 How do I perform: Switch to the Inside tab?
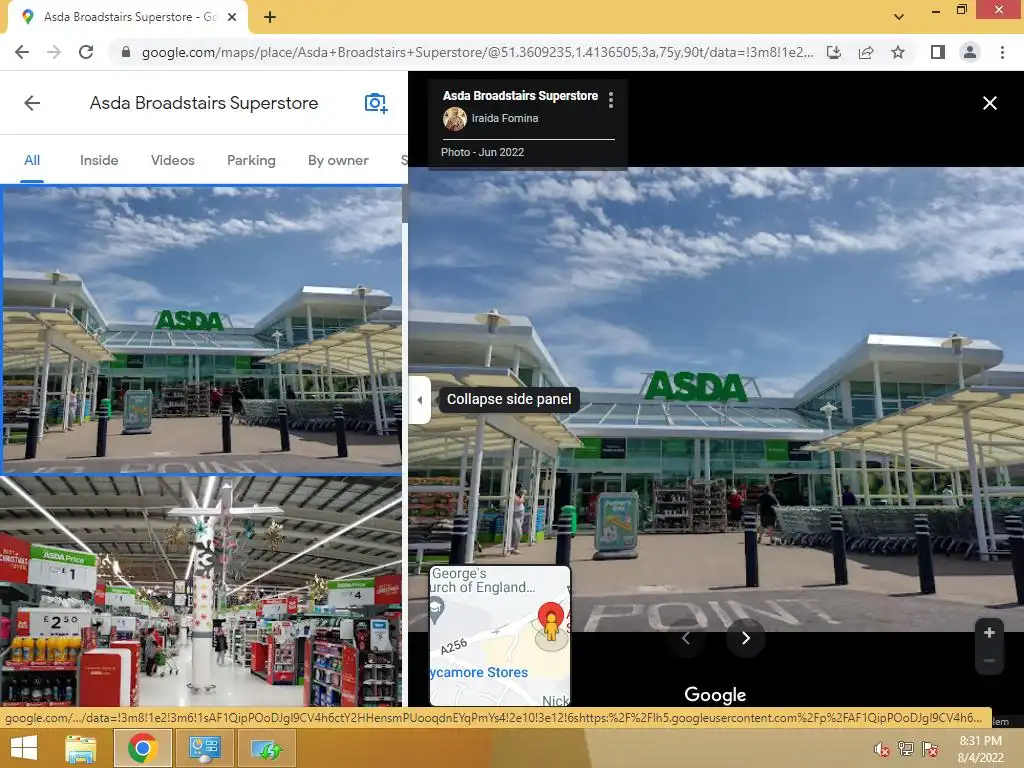[x=99, y=160]
